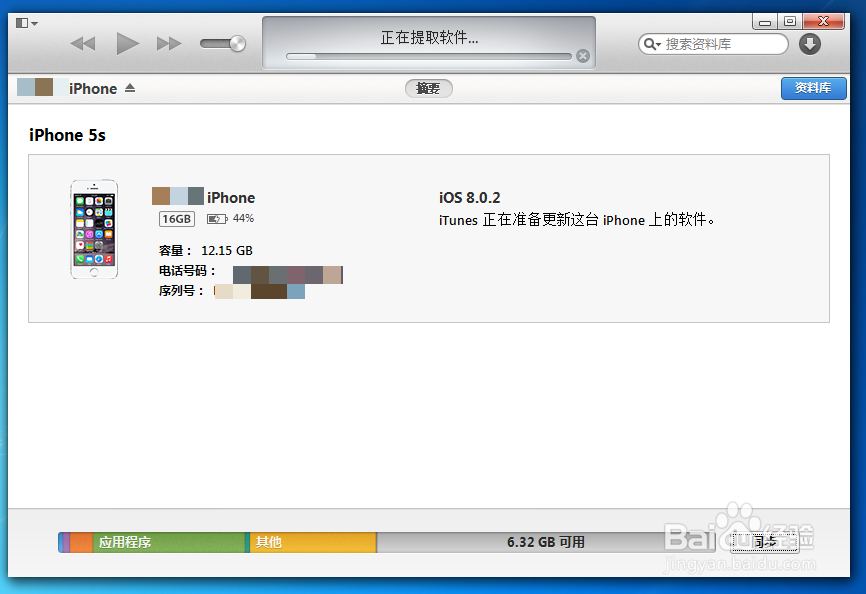Screen dimensions: 866x594
Task: Adjust the volume slider knob
Action: tap(237, 44)
